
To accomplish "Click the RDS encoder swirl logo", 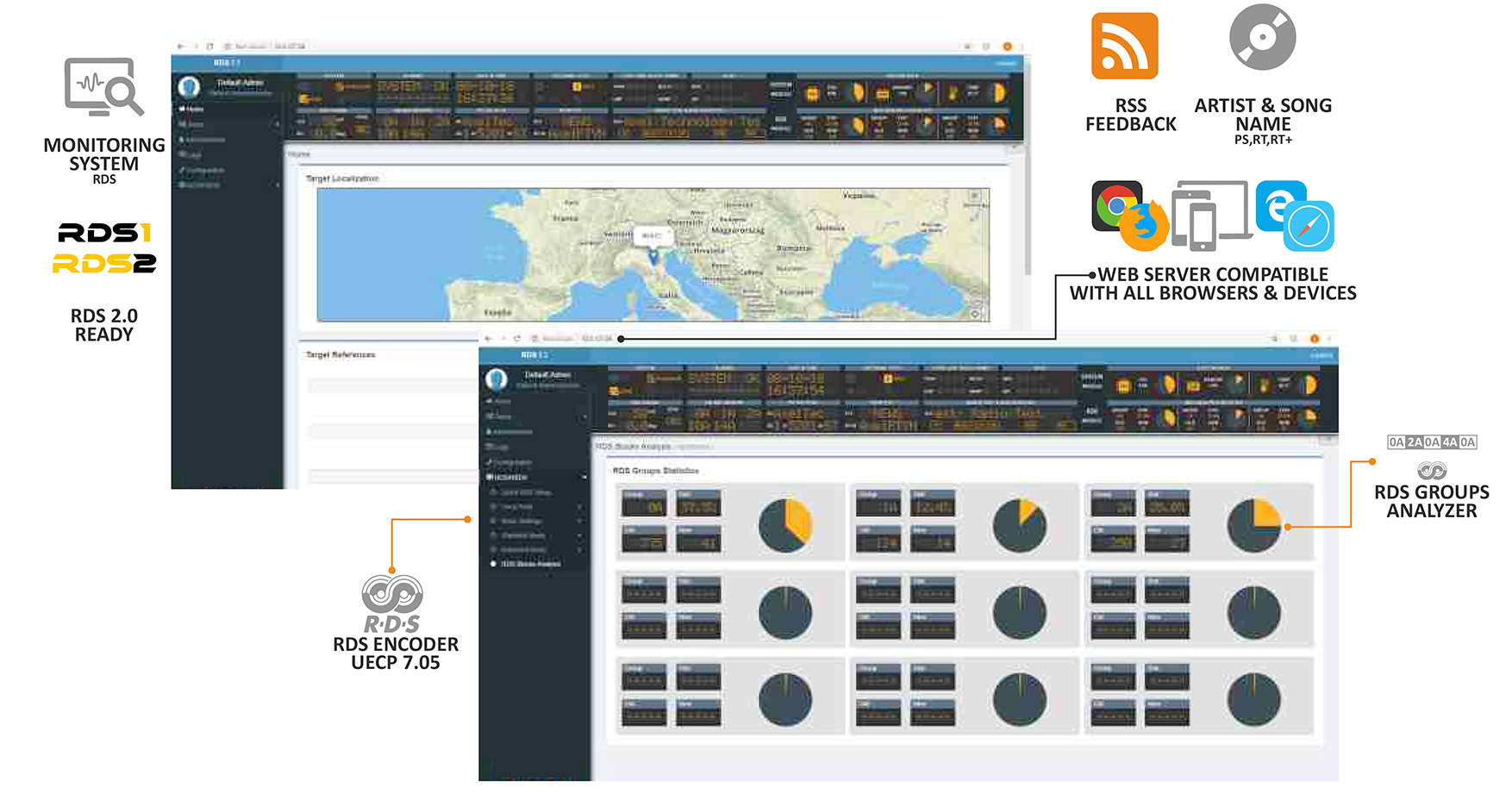I will [x=392, y=594].
